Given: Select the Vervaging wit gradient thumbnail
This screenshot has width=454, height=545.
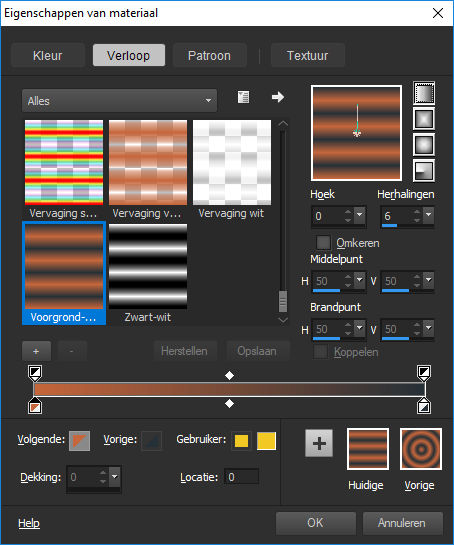Looking at the screenshot, I should (232, 162).
